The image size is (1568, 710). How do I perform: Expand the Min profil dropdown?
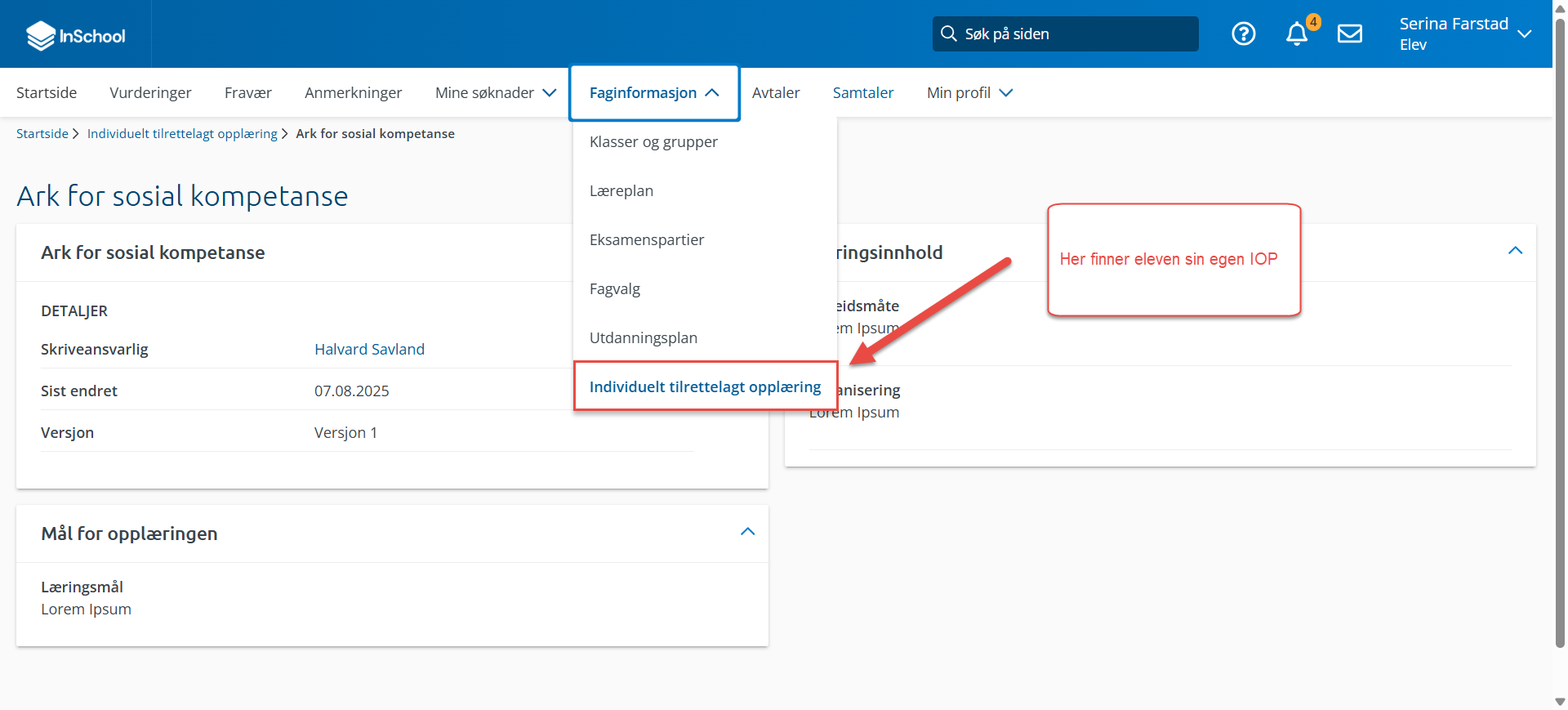tap(969, 92)
